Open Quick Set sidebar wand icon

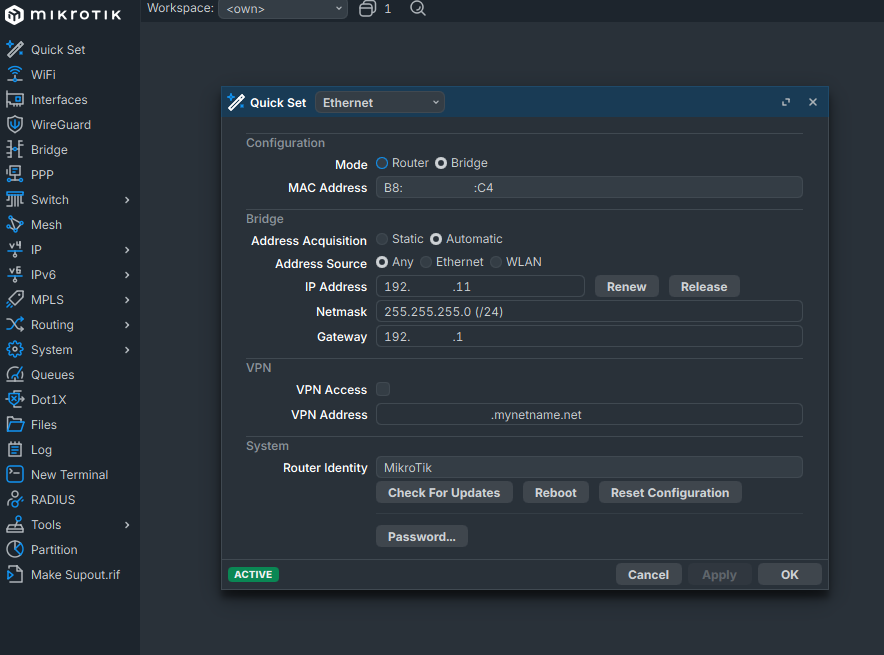coord(15,50)
